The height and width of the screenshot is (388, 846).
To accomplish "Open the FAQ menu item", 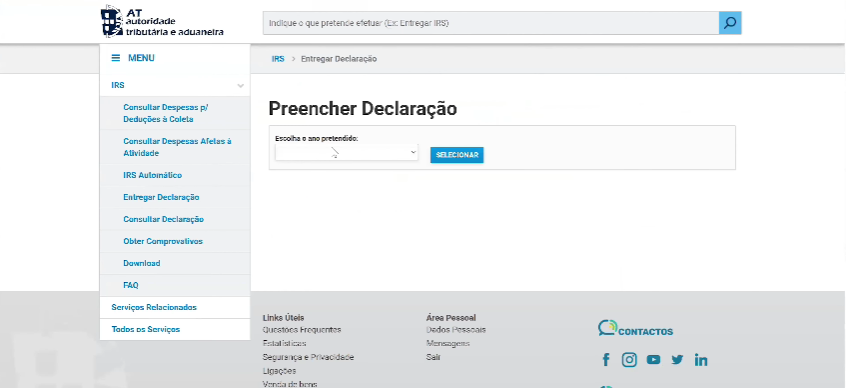I will click(131, 285).
